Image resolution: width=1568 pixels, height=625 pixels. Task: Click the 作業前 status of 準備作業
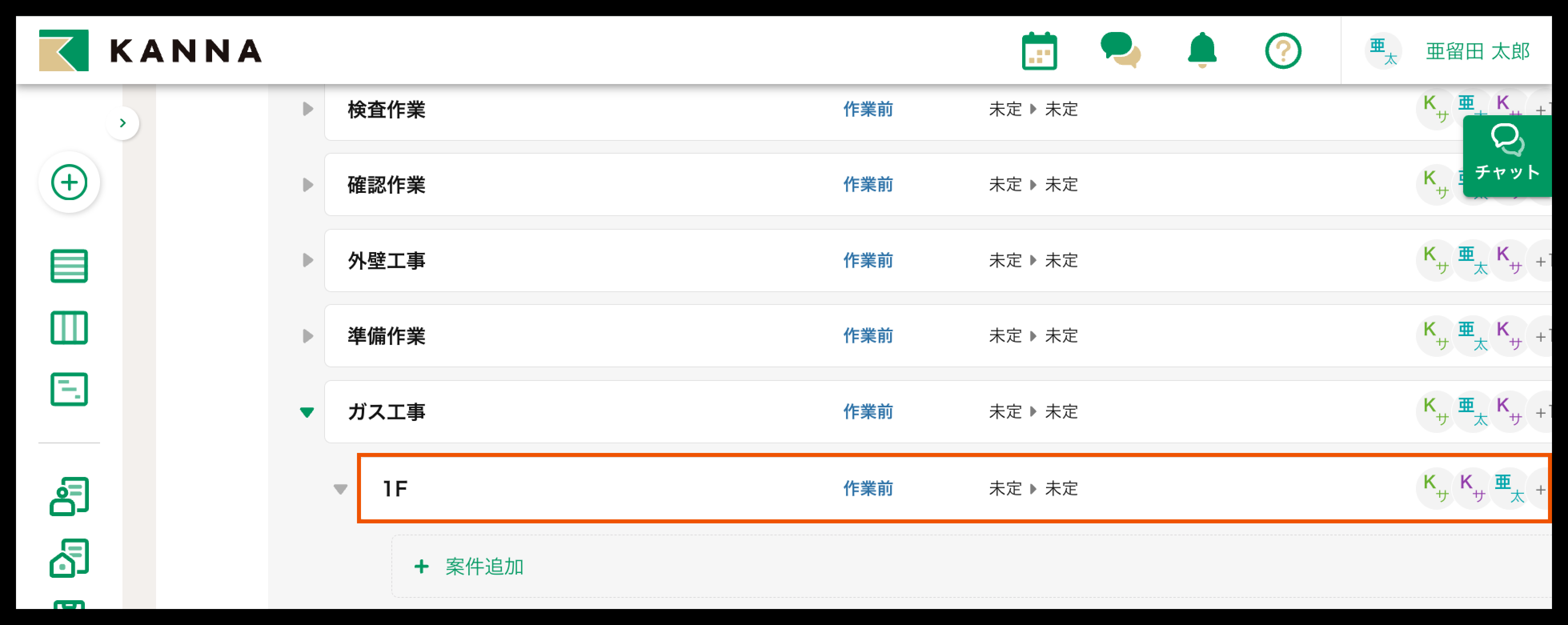point(867,336)
